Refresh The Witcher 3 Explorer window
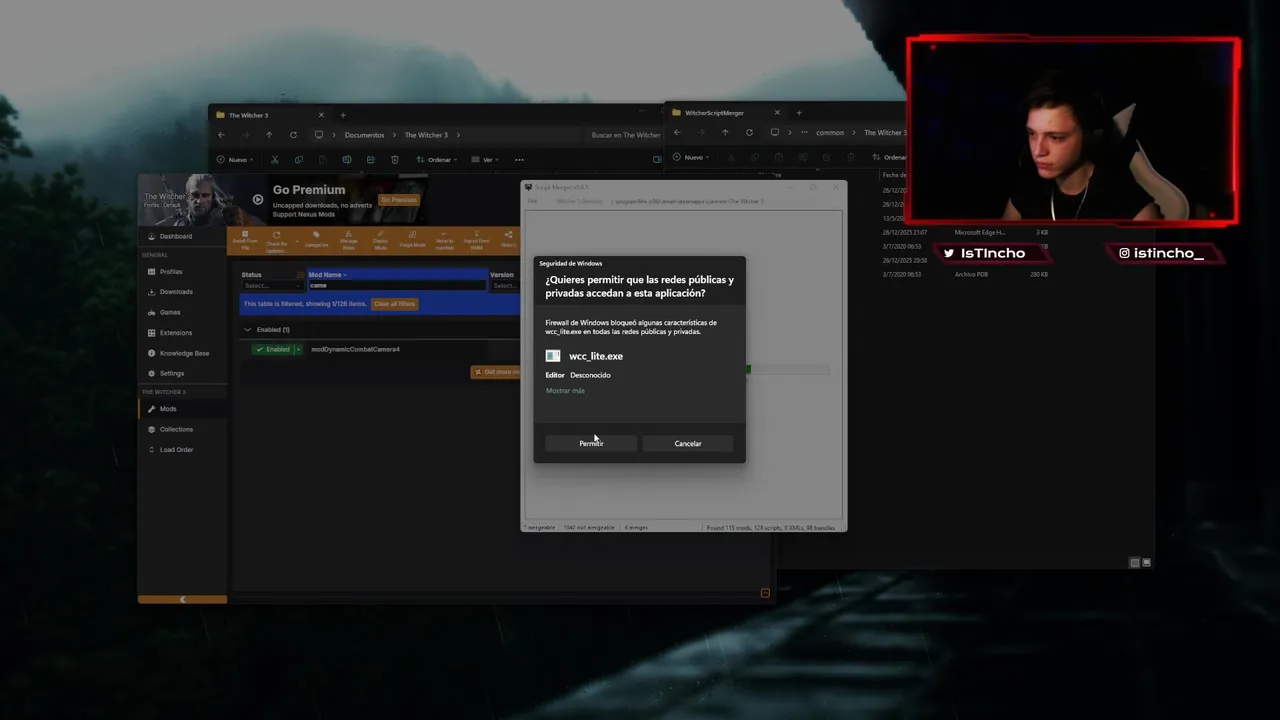 293,135
